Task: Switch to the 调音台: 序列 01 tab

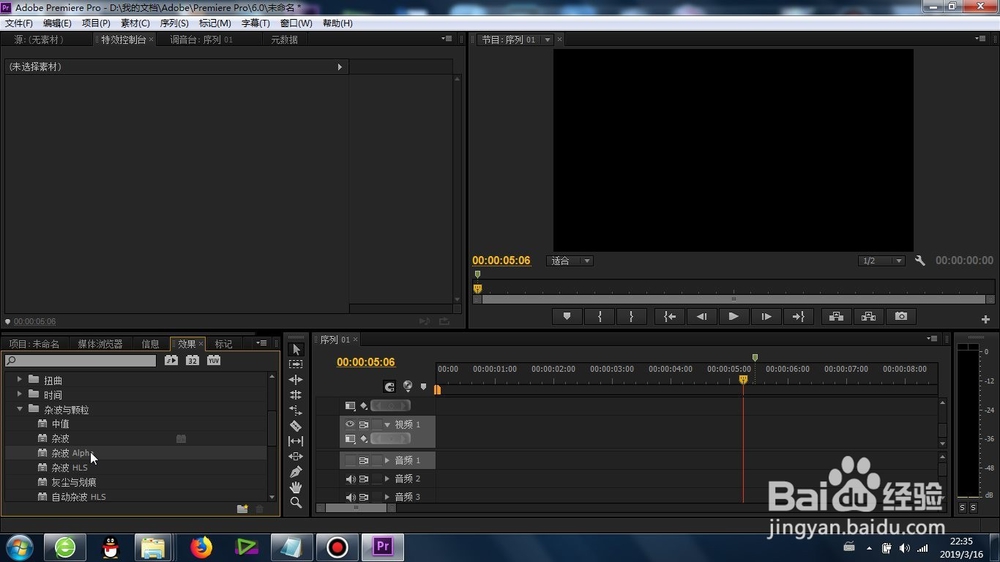Action: tap(202, 40)
